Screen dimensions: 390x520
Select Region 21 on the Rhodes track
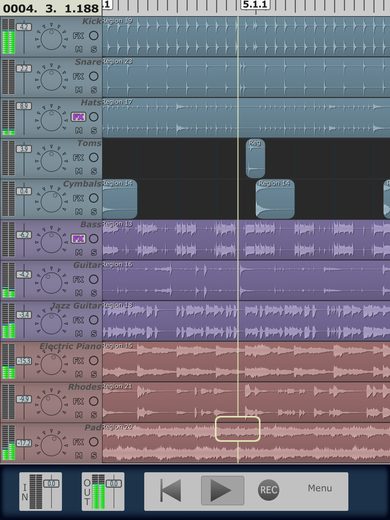pos(246,402)
